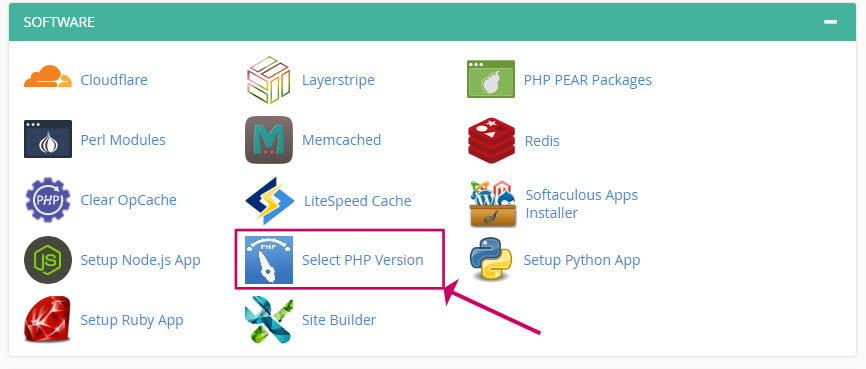The height and width of the screenshot is (369, 866).
Task: Click the Layerstripe cube icon
Action: tap(268, 80)
